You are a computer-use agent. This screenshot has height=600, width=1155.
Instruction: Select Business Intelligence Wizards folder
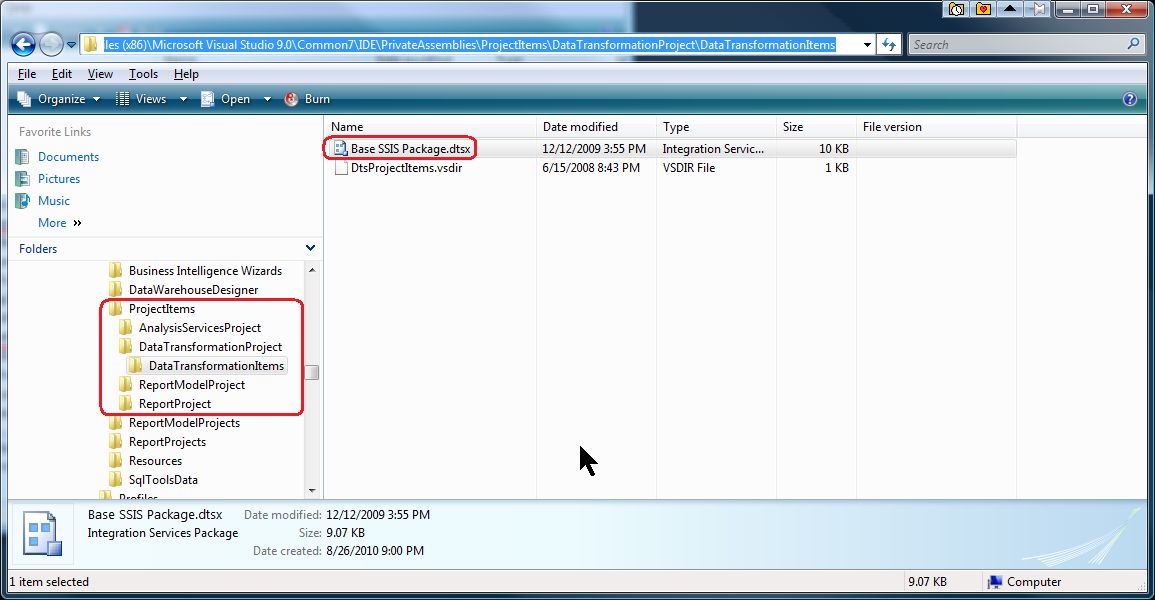tap(205, 271)
